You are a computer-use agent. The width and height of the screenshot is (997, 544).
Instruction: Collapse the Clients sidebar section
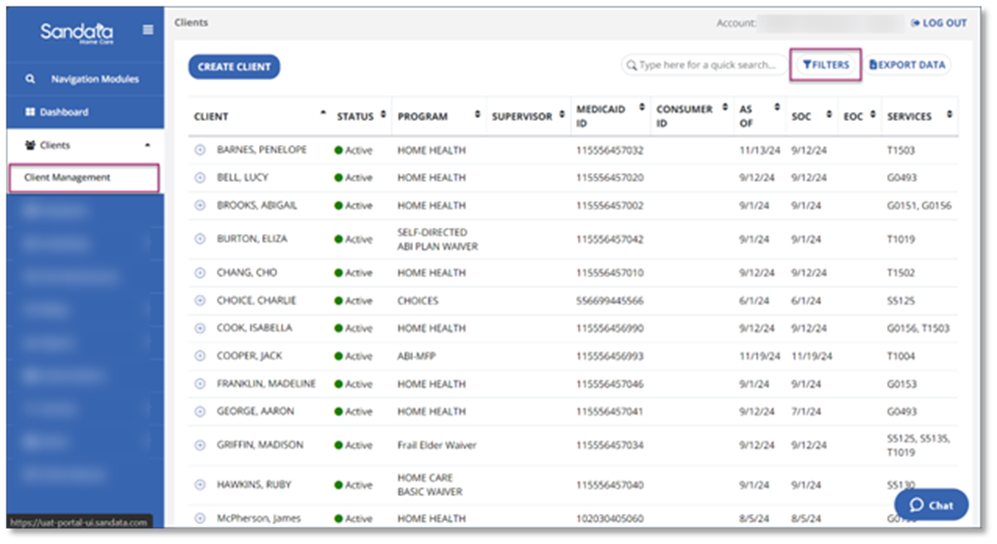pyautogui.click(x=148, y=145)
